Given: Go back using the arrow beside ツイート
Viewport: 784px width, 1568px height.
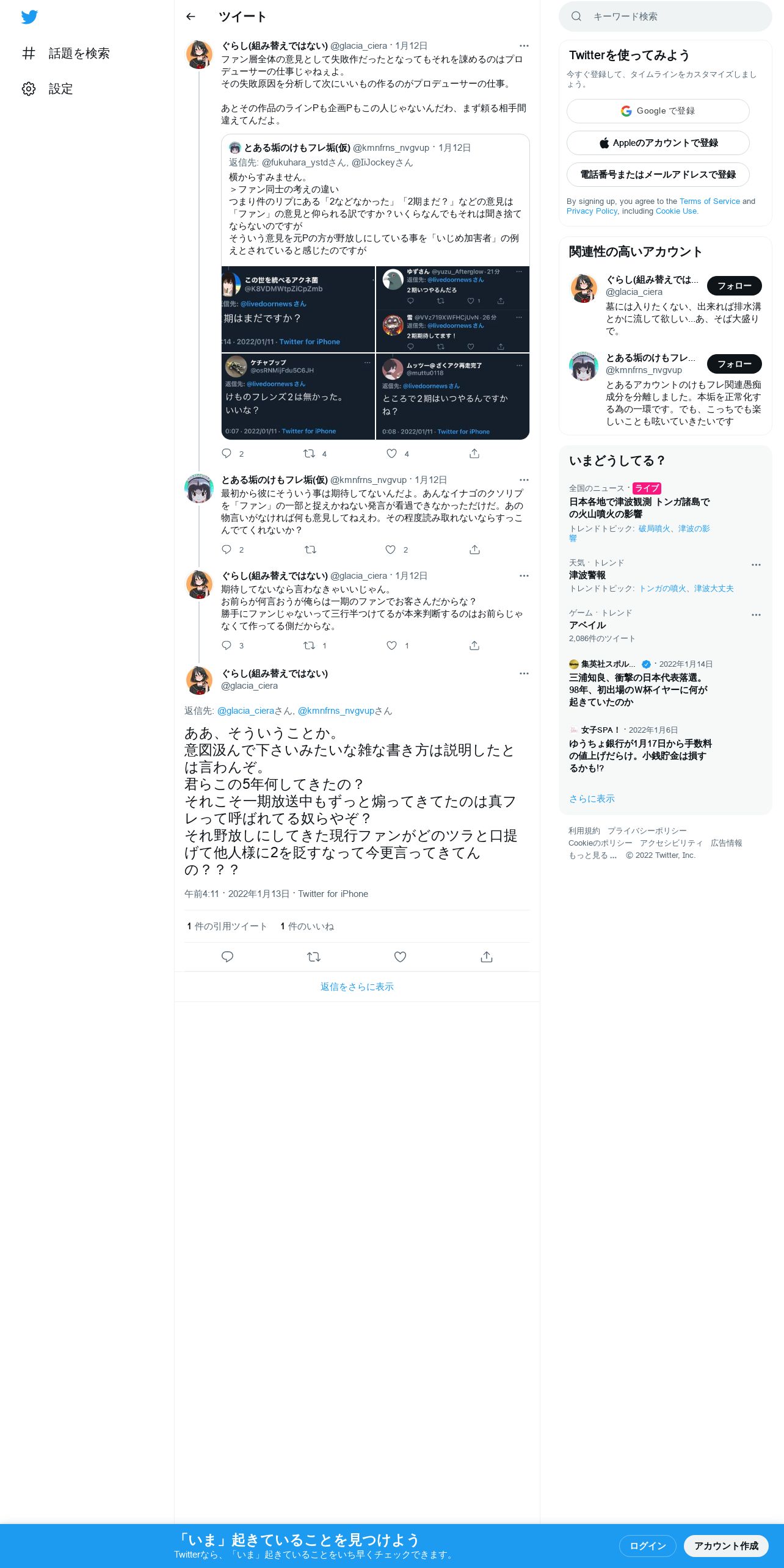Looking at the screenshot, I should click(191, 16).
